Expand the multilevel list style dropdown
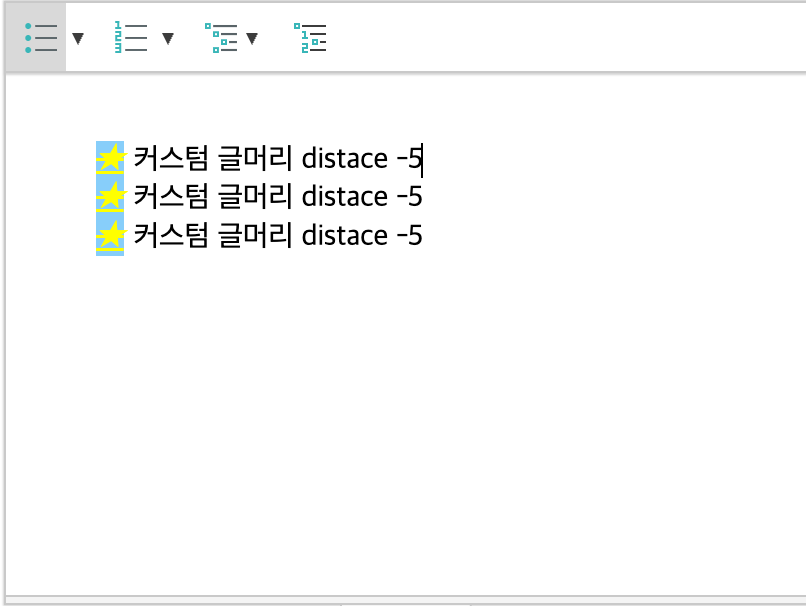Image resolution: width=806 pixels, height=606 pixels. (252, 39)
